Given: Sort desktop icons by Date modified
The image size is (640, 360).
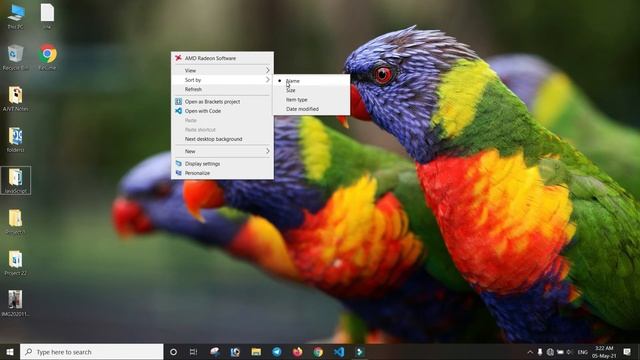Looking at the screenshot, I should click(x=312, y=109).
